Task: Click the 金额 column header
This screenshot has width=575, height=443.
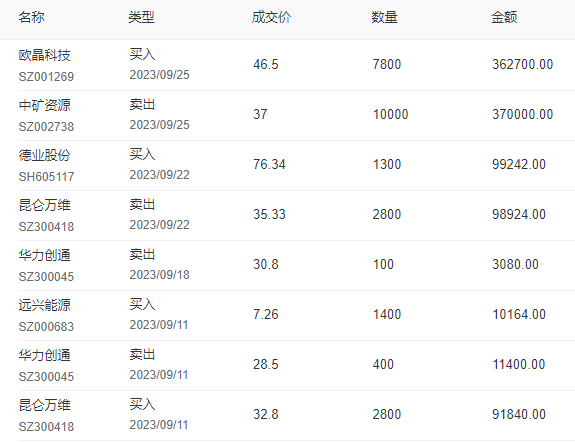Action: coord(504,17)
